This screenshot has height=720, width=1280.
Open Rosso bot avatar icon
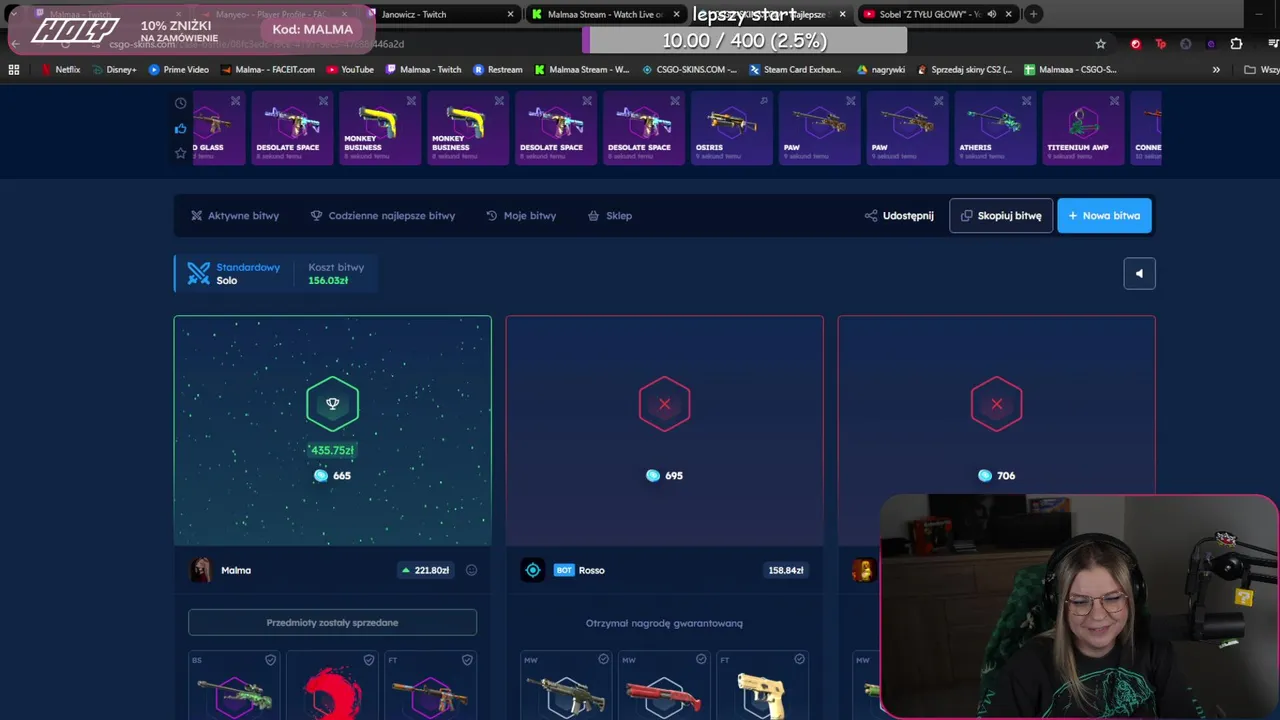(x=533, y=570)
